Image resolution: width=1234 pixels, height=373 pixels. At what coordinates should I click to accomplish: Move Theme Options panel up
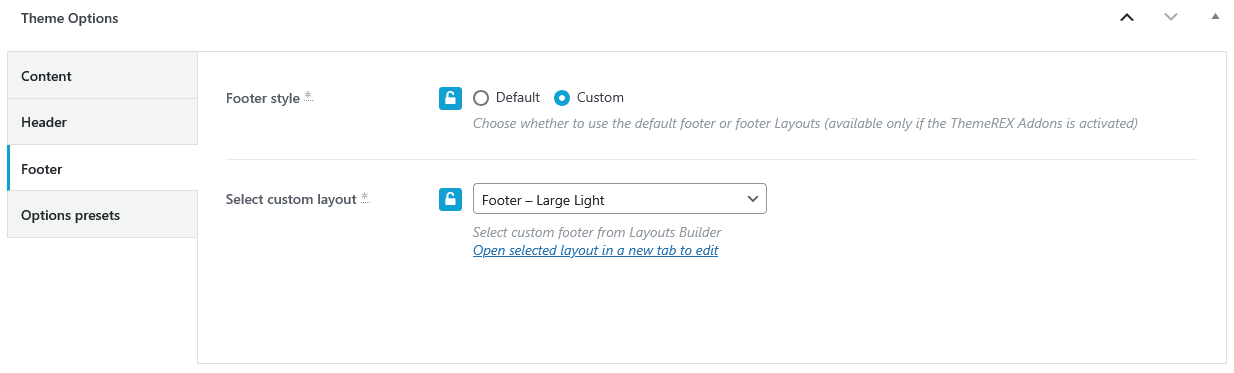coord(1127,18)
